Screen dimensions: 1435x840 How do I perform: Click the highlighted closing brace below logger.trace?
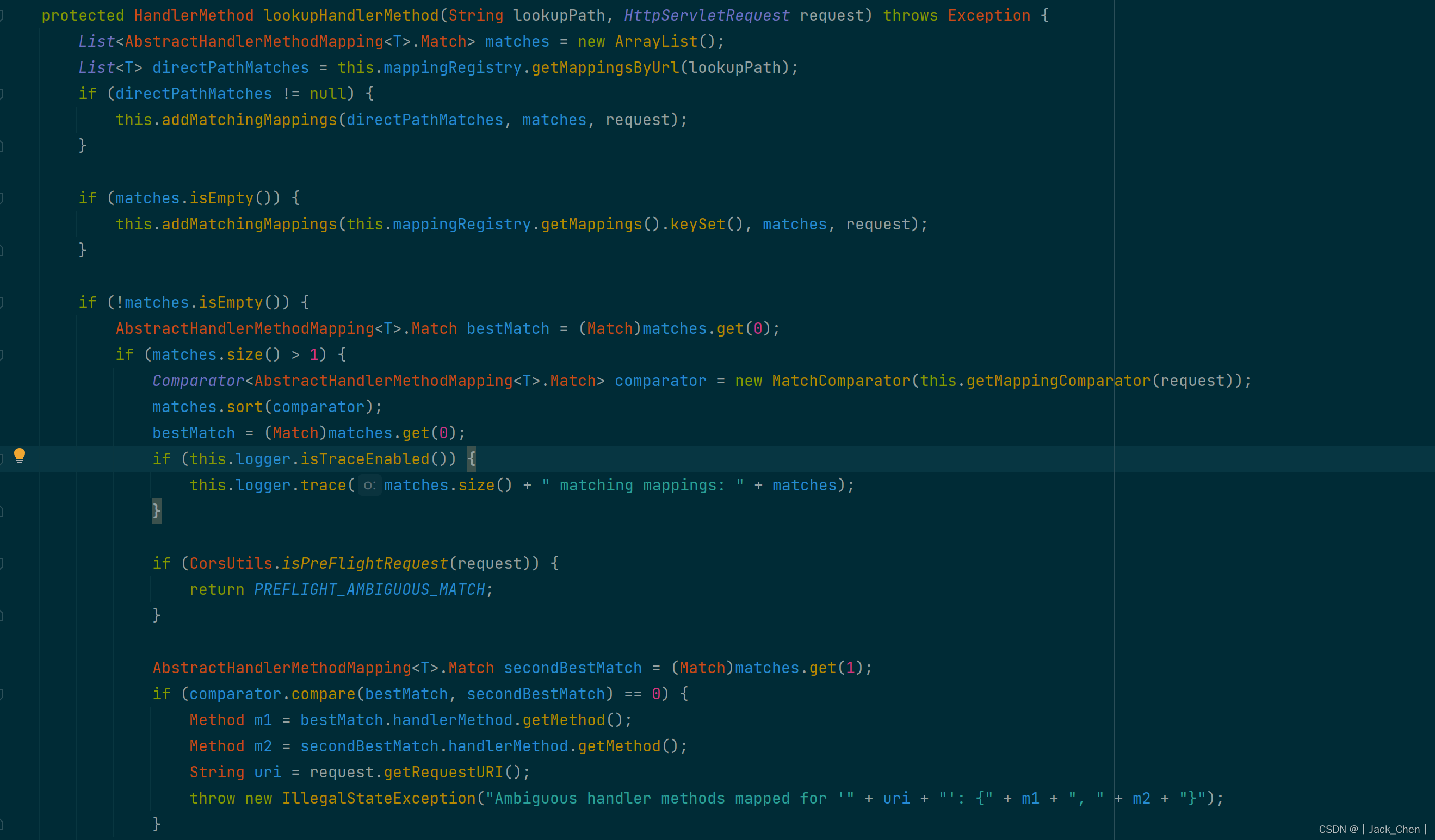click(x=157, y=511)
